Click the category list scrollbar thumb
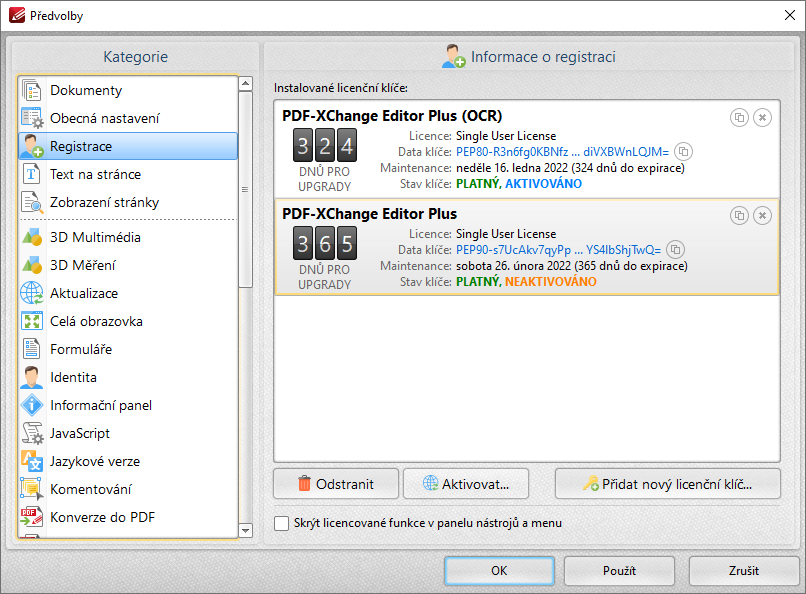The width and height of the screenshot is (806, 594). coord(246,190)
